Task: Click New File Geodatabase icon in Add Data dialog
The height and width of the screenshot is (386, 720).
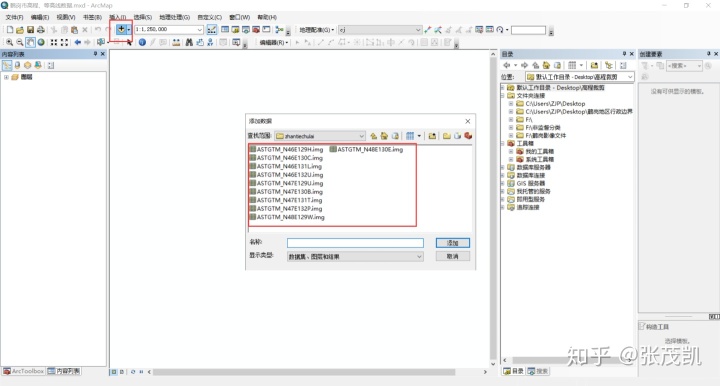Action: [x=457, y=136]
